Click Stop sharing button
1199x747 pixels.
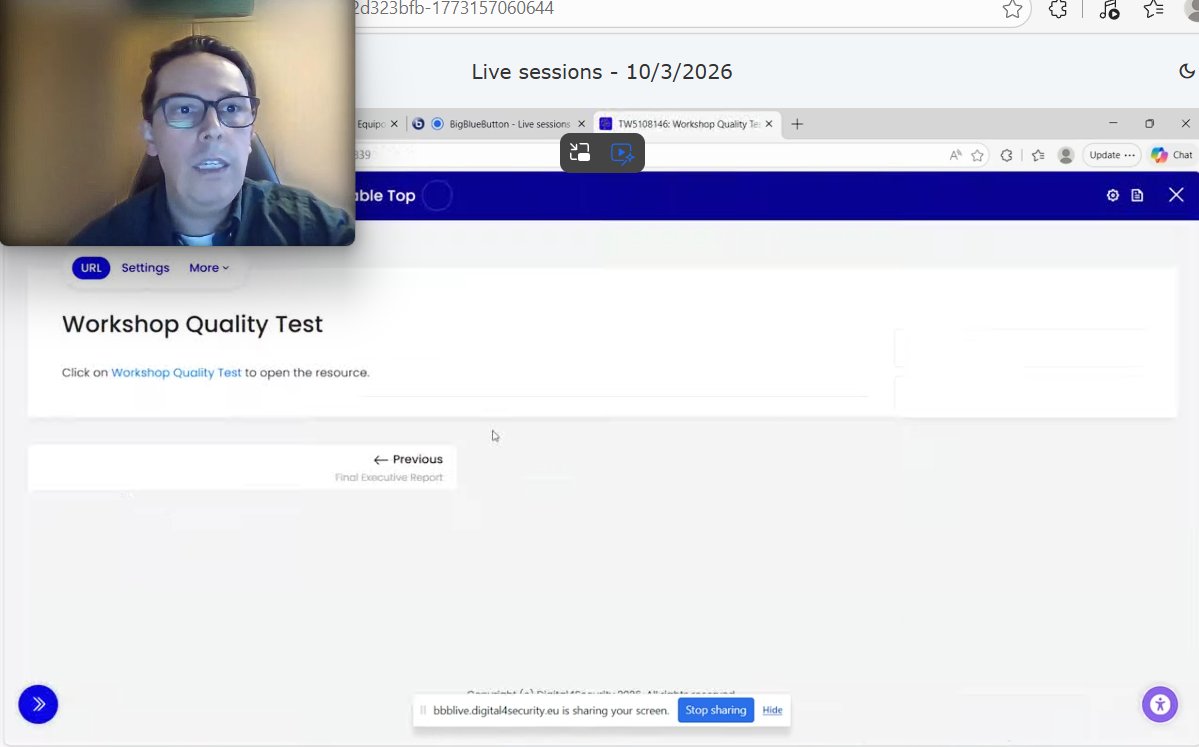(x=716, y=710)
